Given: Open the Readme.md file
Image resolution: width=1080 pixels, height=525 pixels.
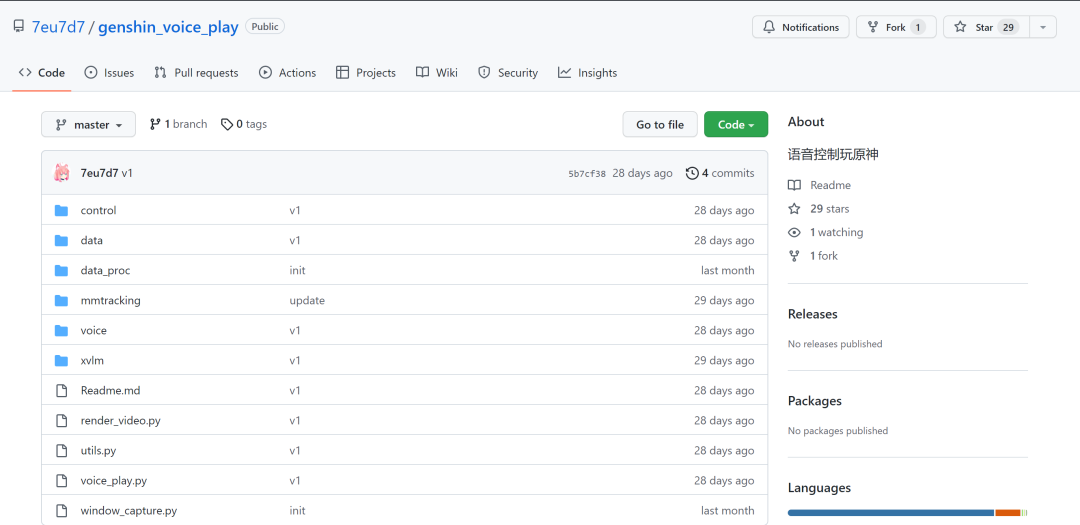Looking at the screenshot, I should coord(110,390).
